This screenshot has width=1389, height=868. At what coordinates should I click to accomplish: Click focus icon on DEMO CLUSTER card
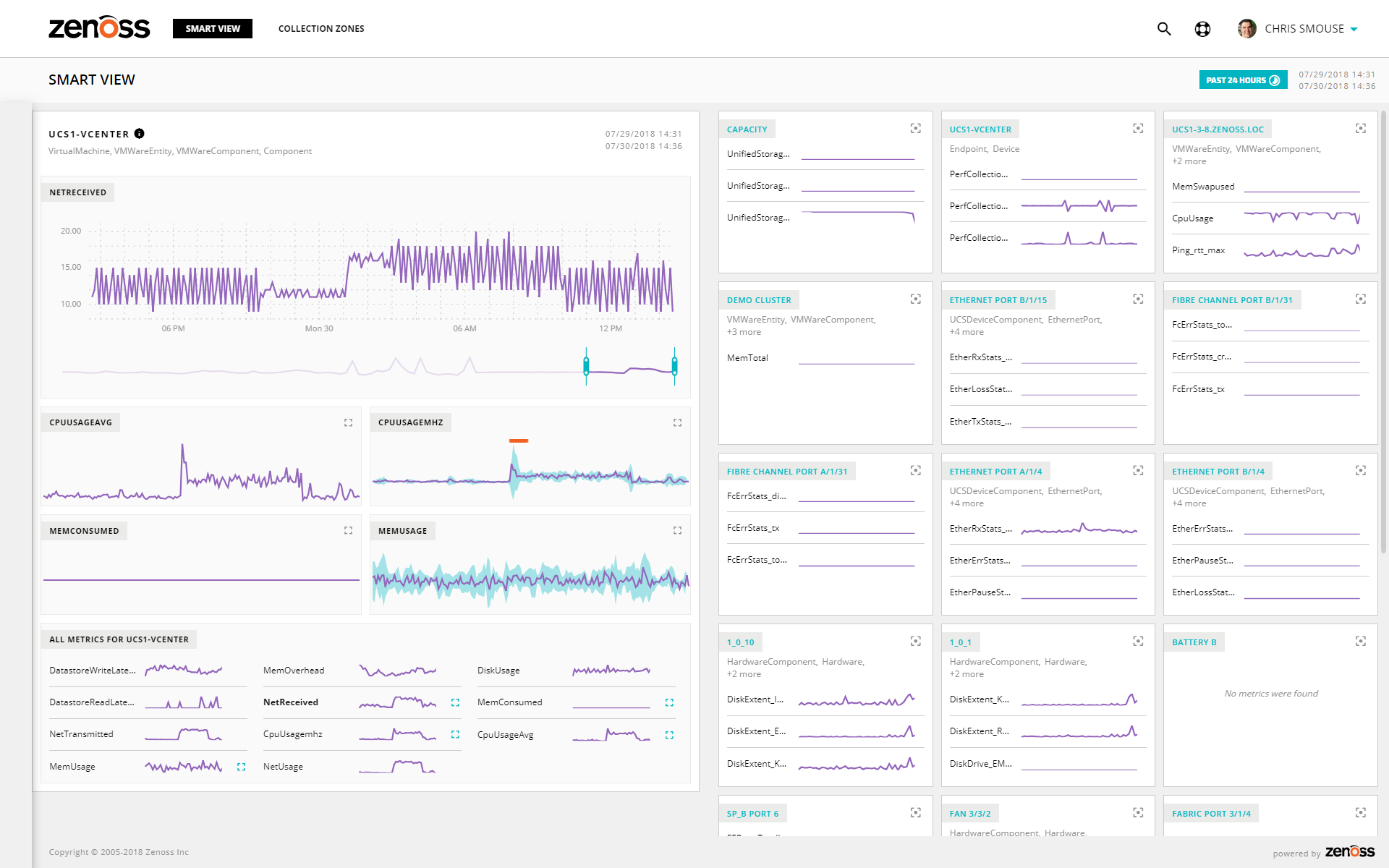coord(915,299)
